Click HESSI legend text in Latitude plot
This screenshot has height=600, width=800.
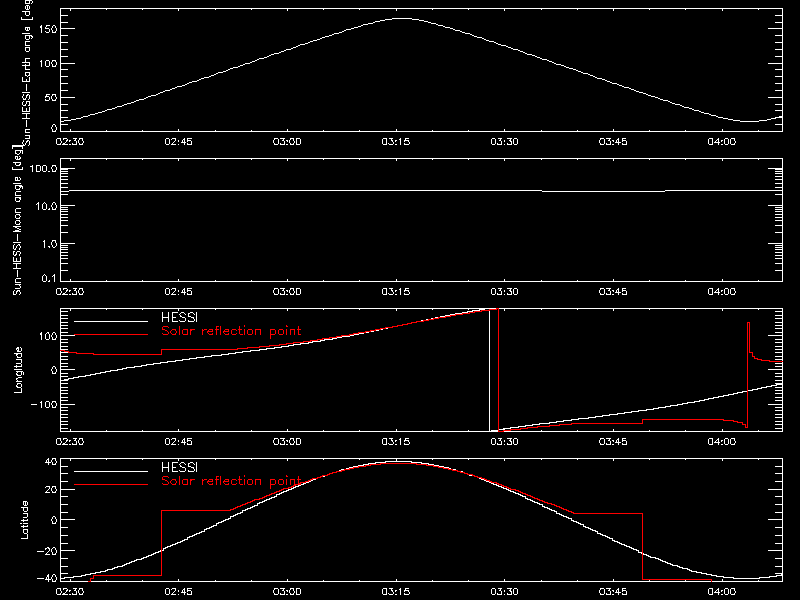pyautogui.click(x=180, y=467)
